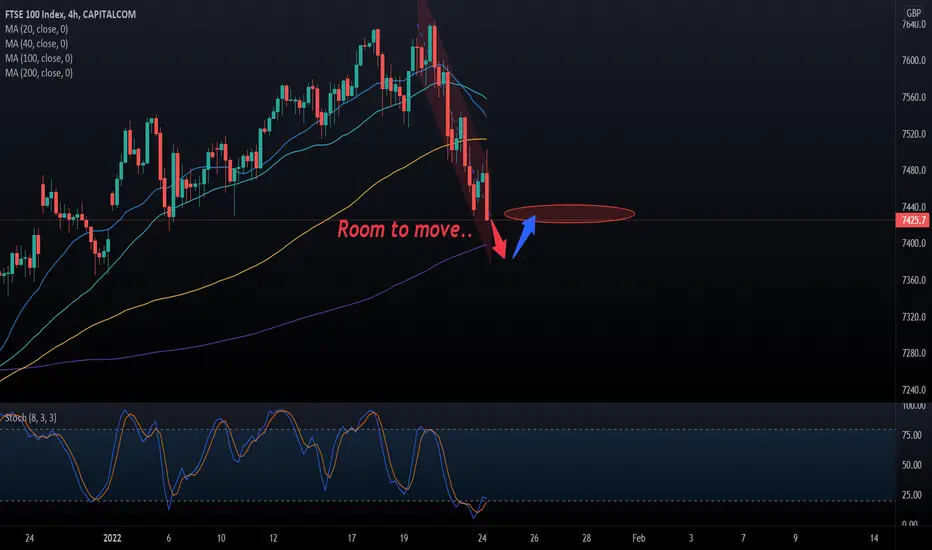
Task: Click the date 28 on time axis
Action: 587,538
